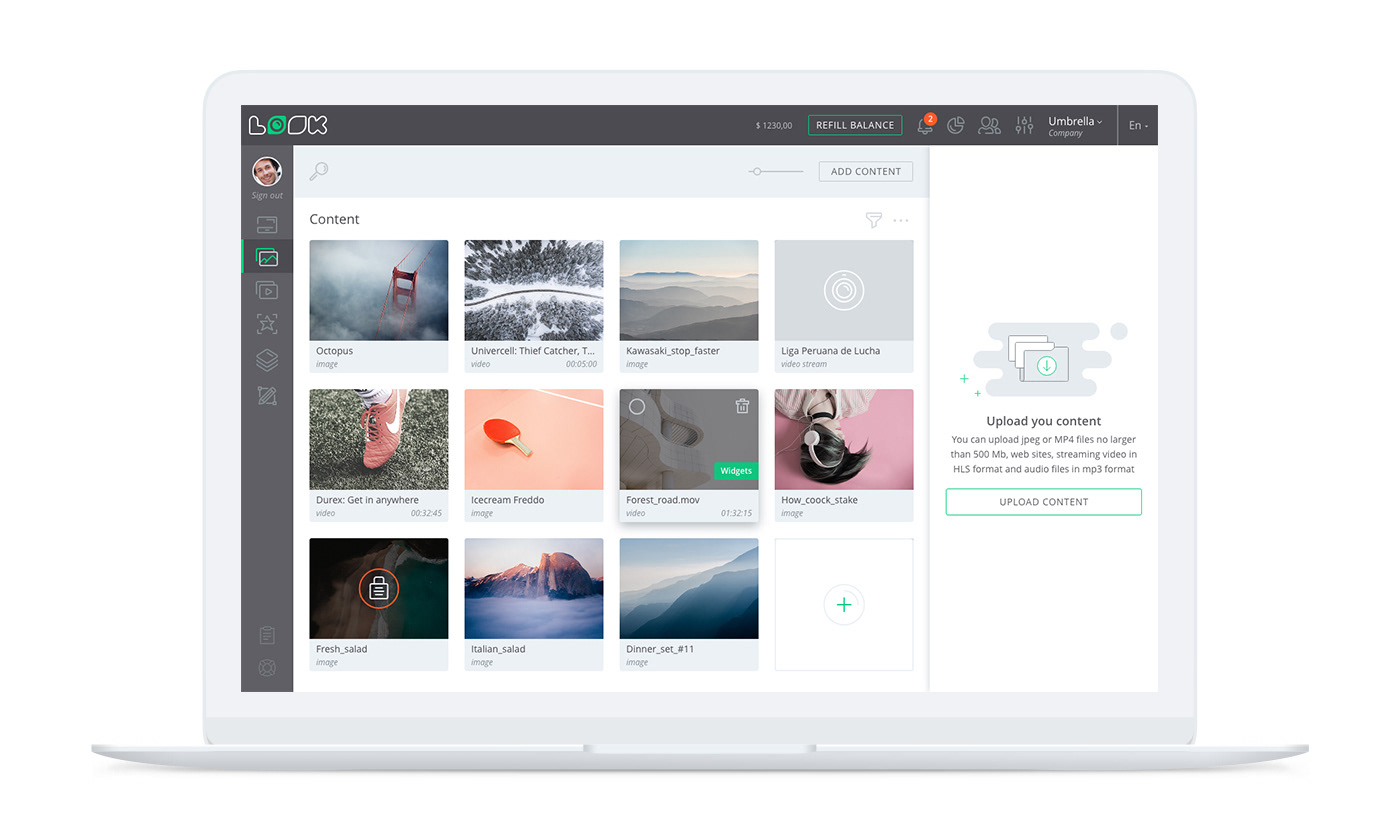The image size is (1400, 828).
Task: Click the Widgets tag on Forest_road.mov
Action: coord(736,471)
